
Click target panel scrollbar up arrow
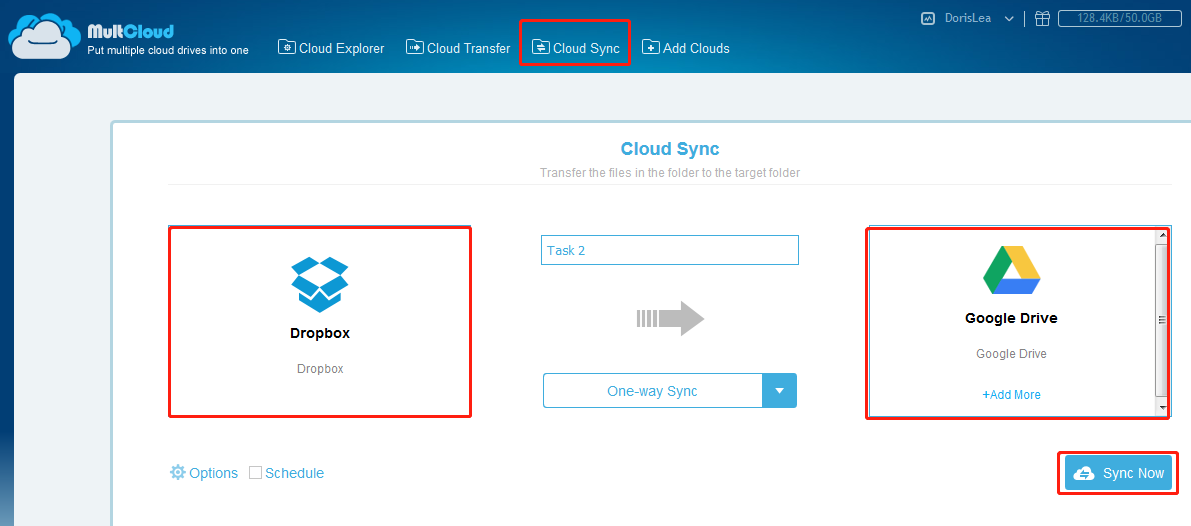1161,235
